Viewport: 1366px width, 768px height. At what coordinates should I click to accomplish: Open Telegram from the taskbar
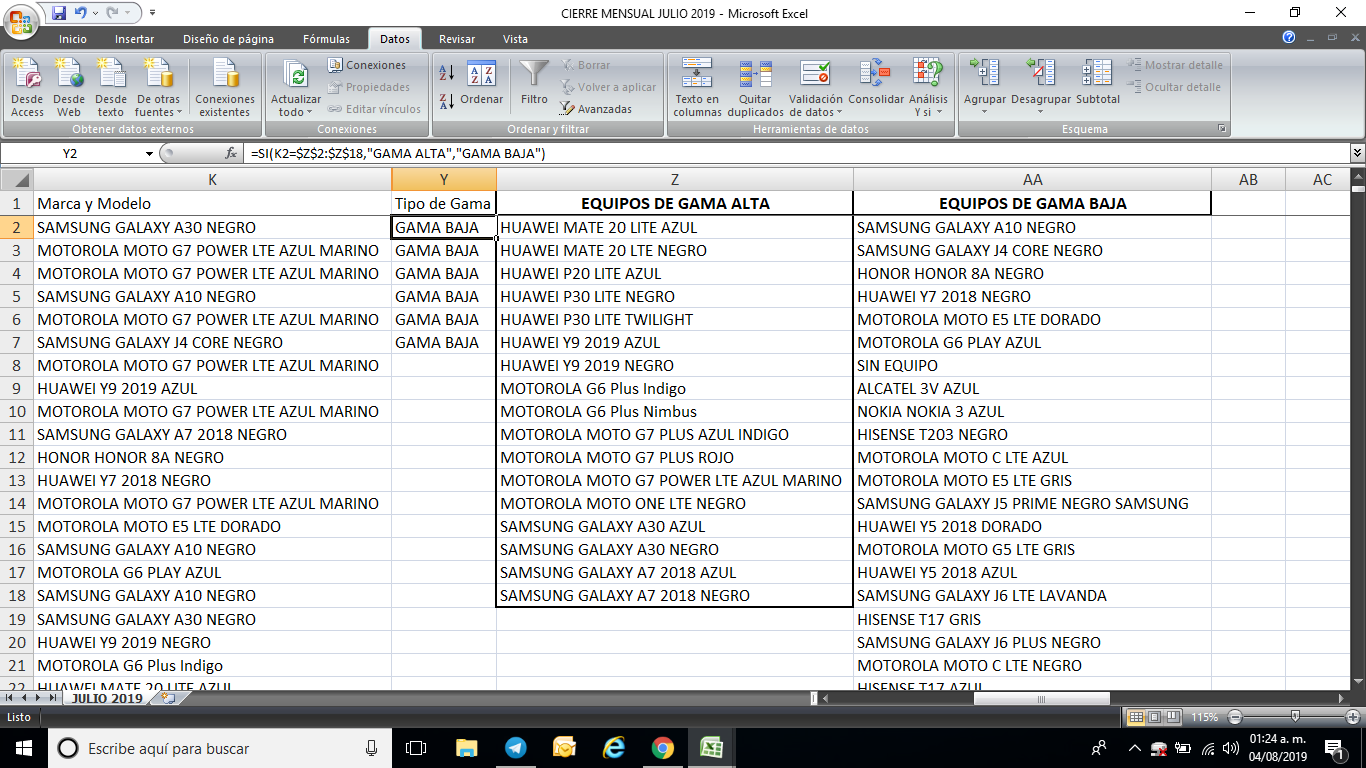click(x=515, y=747)
